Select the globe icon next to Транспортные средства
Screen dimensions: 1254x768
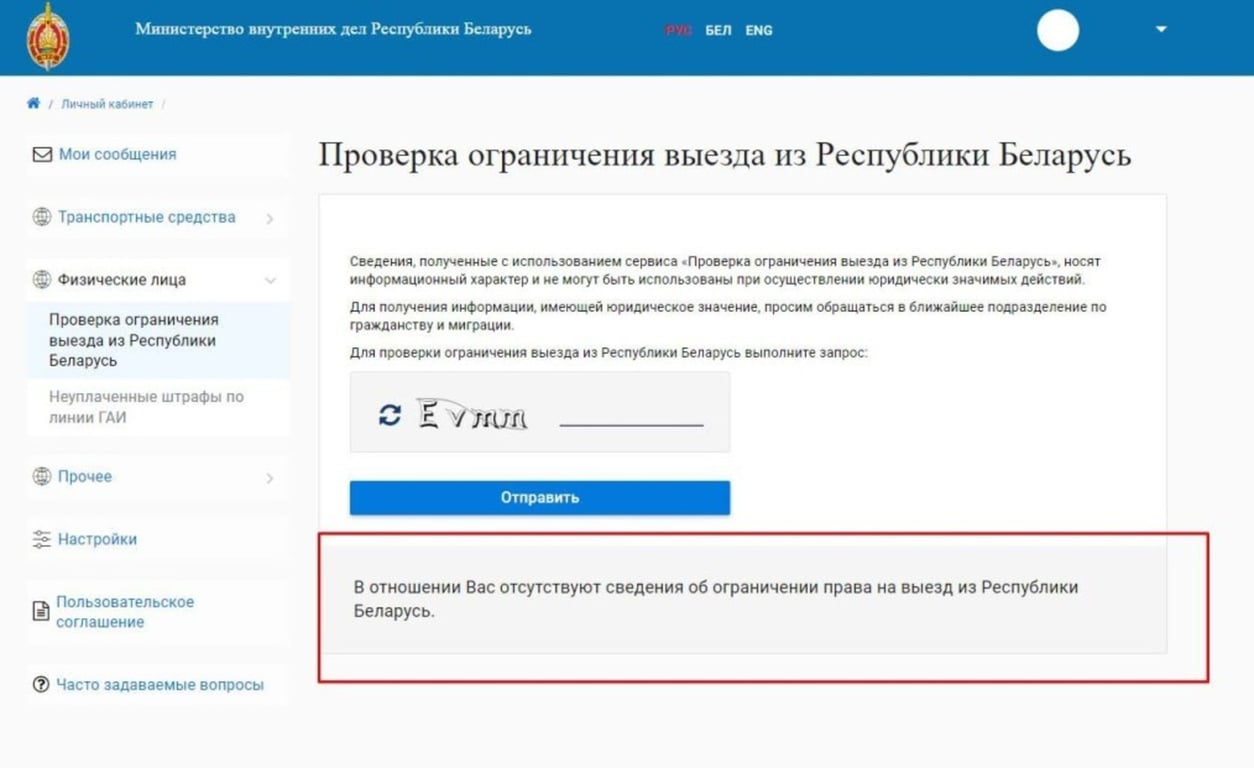(x=41, y=217)
